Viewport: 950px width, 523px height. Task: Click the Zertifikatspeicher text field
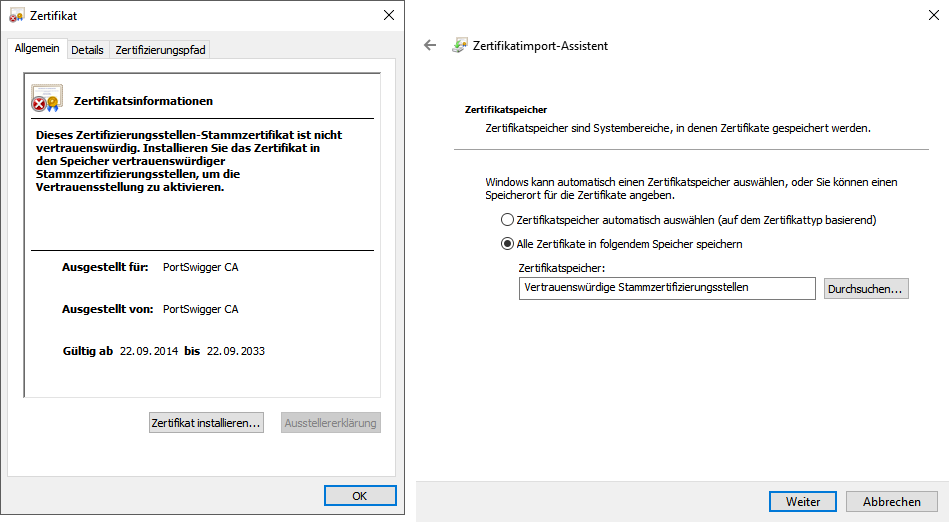click(x=667, y=288)
